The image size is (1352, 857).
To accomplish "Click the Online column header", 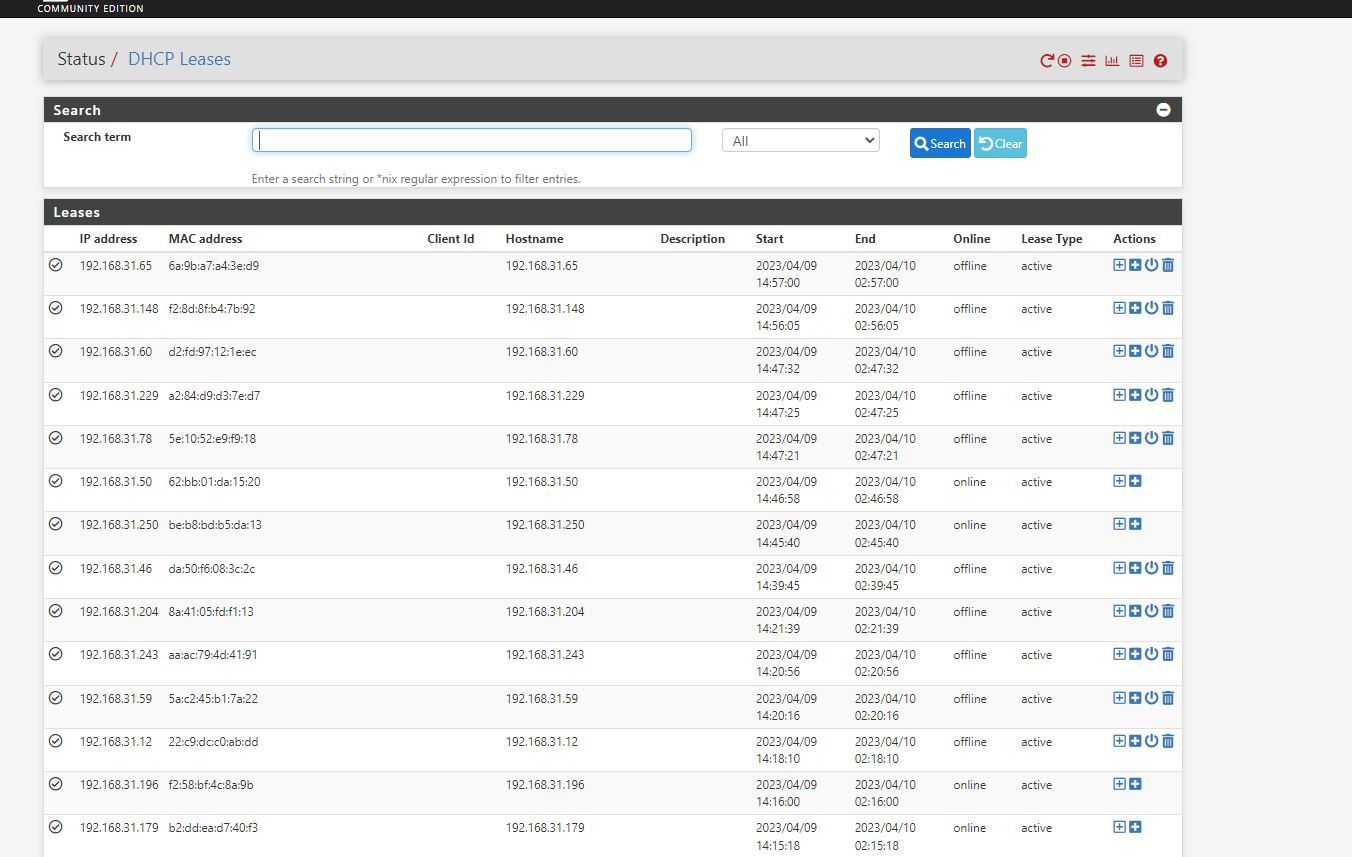I will pos(971,239).
